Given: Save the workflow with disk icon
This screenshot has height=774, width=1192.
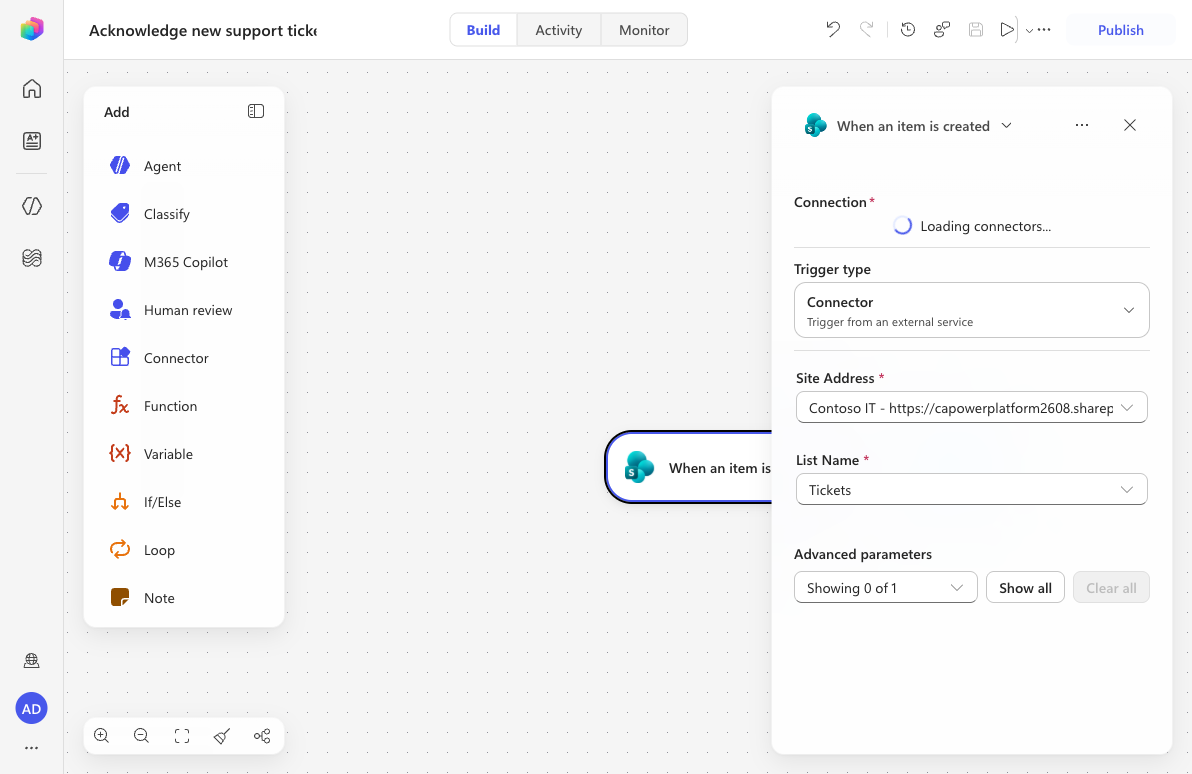Looking at the screenshot, I should [x=976, y=30].
